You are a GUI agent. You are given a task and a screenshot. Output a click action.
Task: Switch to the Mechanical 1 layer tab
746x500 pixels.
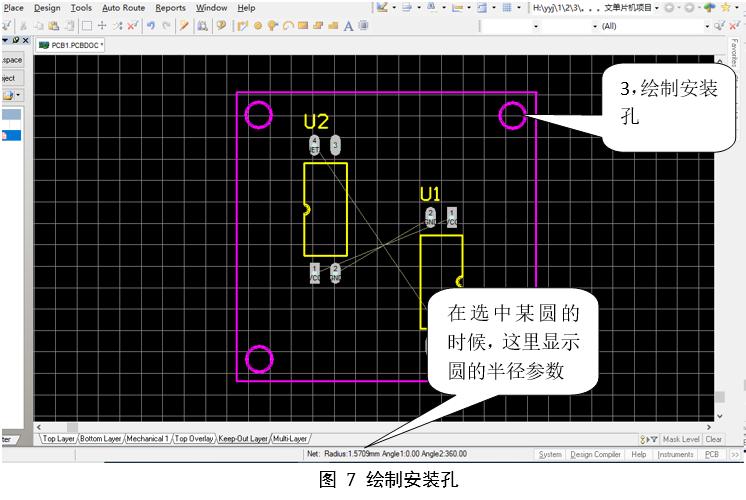147,439
